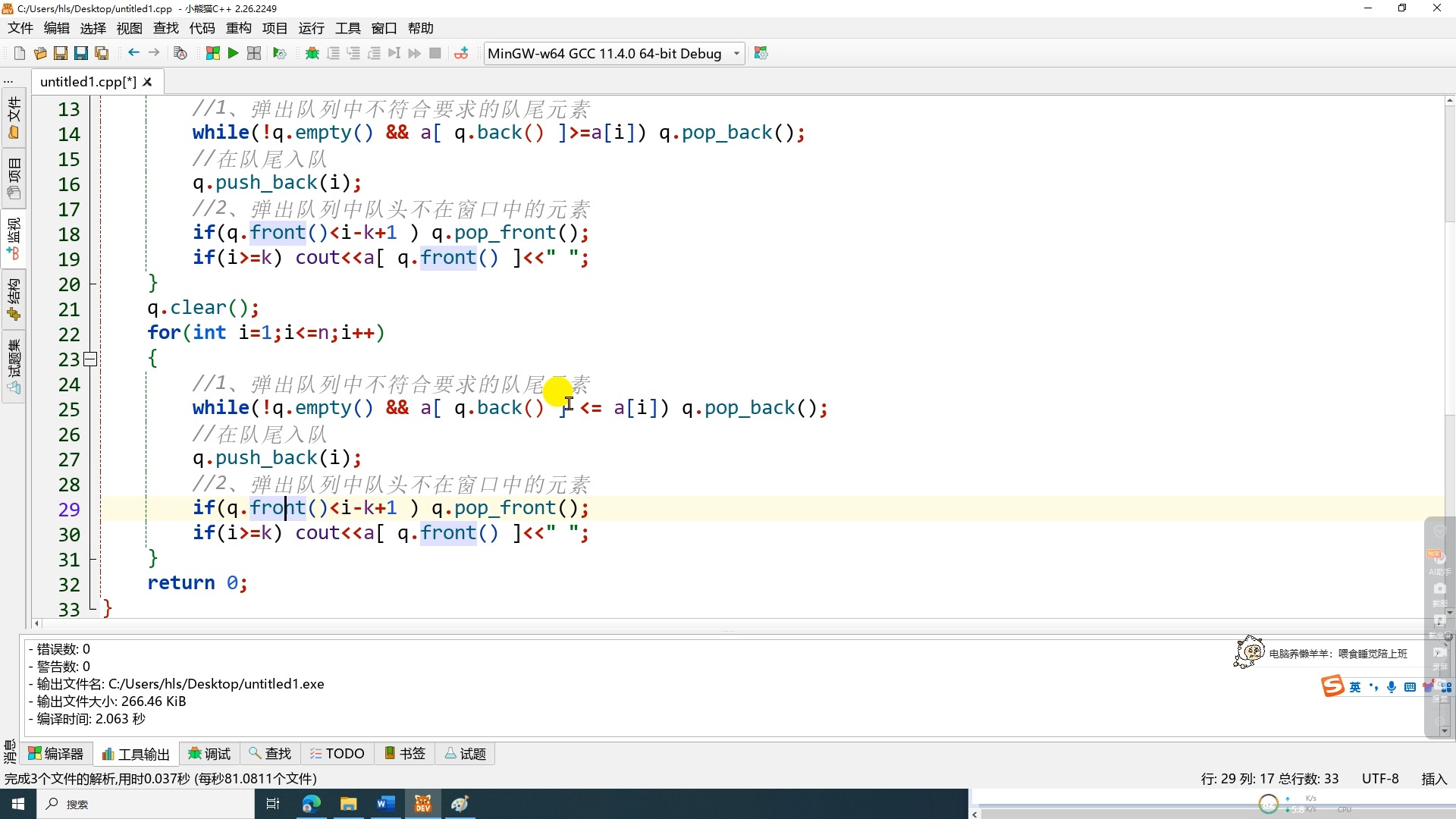Click the step out debug icon
The image size is (1456, 819).
point(374,53)
